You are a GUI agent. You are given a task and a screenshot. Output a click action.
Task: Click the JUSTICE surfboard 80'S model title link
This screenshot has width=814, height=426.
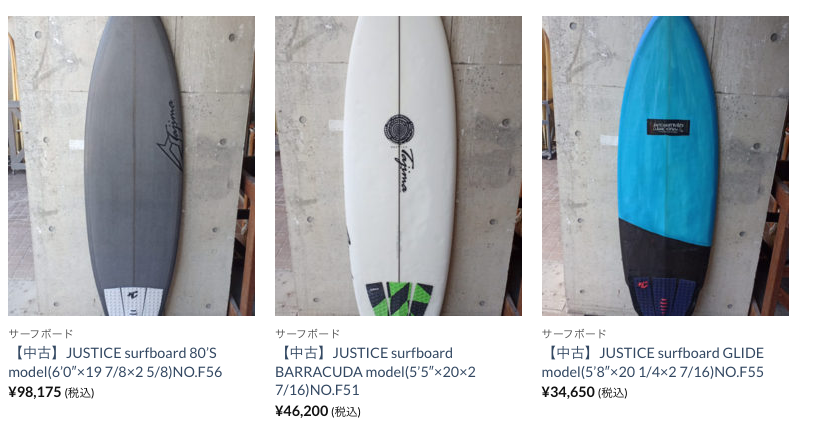(x=115, y=362)
